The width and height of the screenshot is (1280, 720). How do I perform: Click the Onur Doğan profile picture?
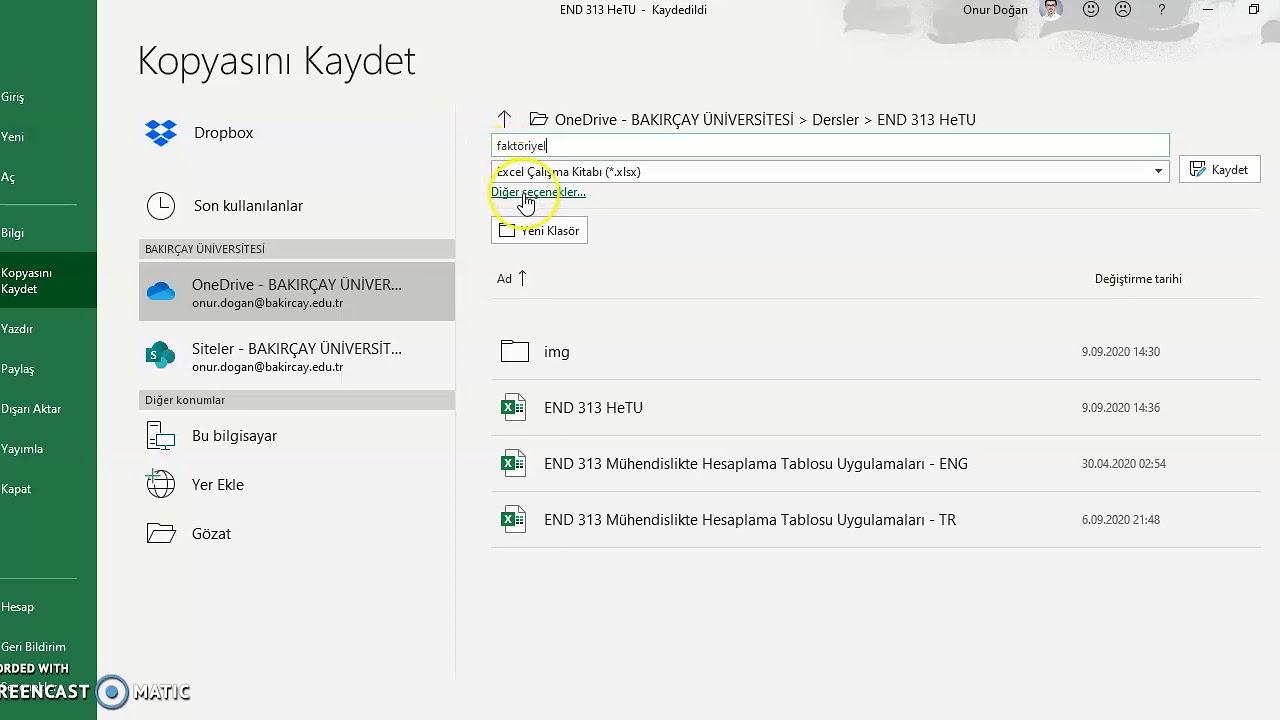point(1050,9)
